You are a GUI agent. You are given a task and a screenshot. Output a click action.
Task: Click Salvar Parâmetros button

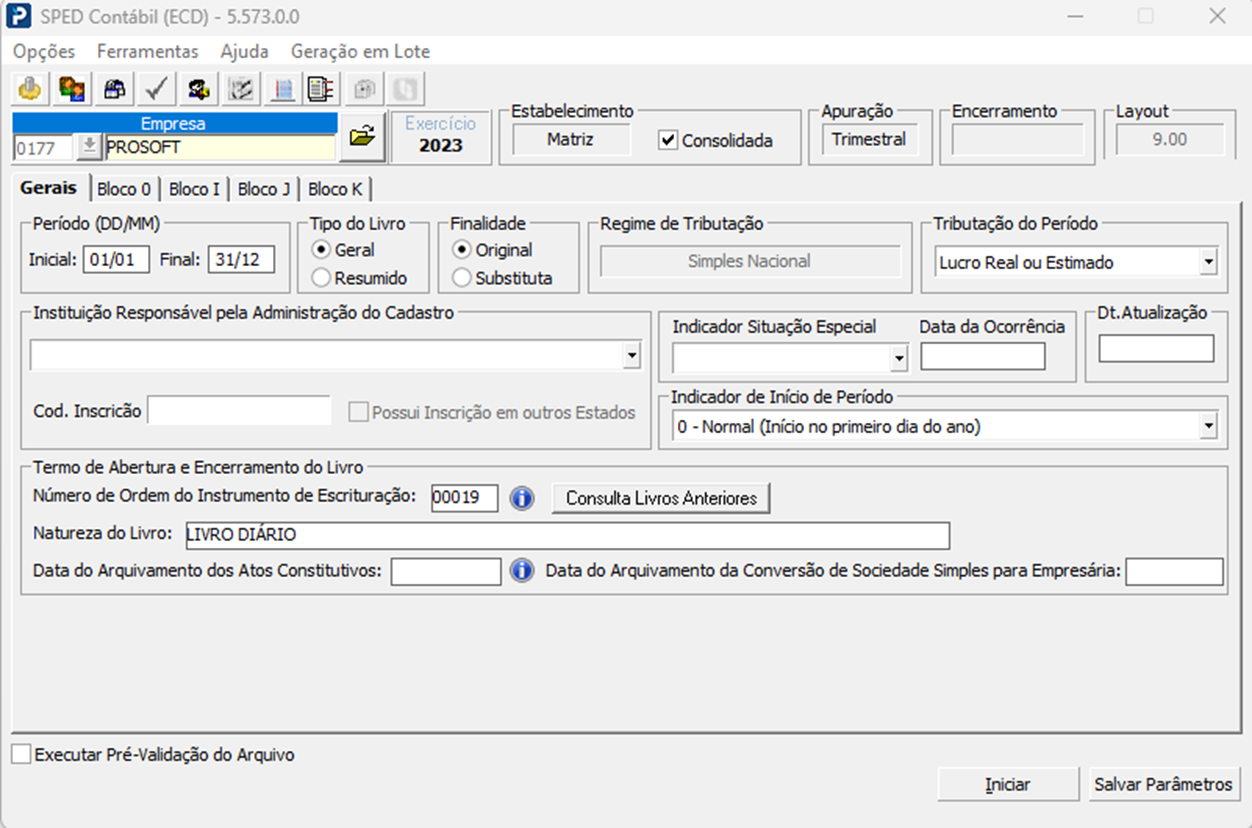pos(1163,784)
